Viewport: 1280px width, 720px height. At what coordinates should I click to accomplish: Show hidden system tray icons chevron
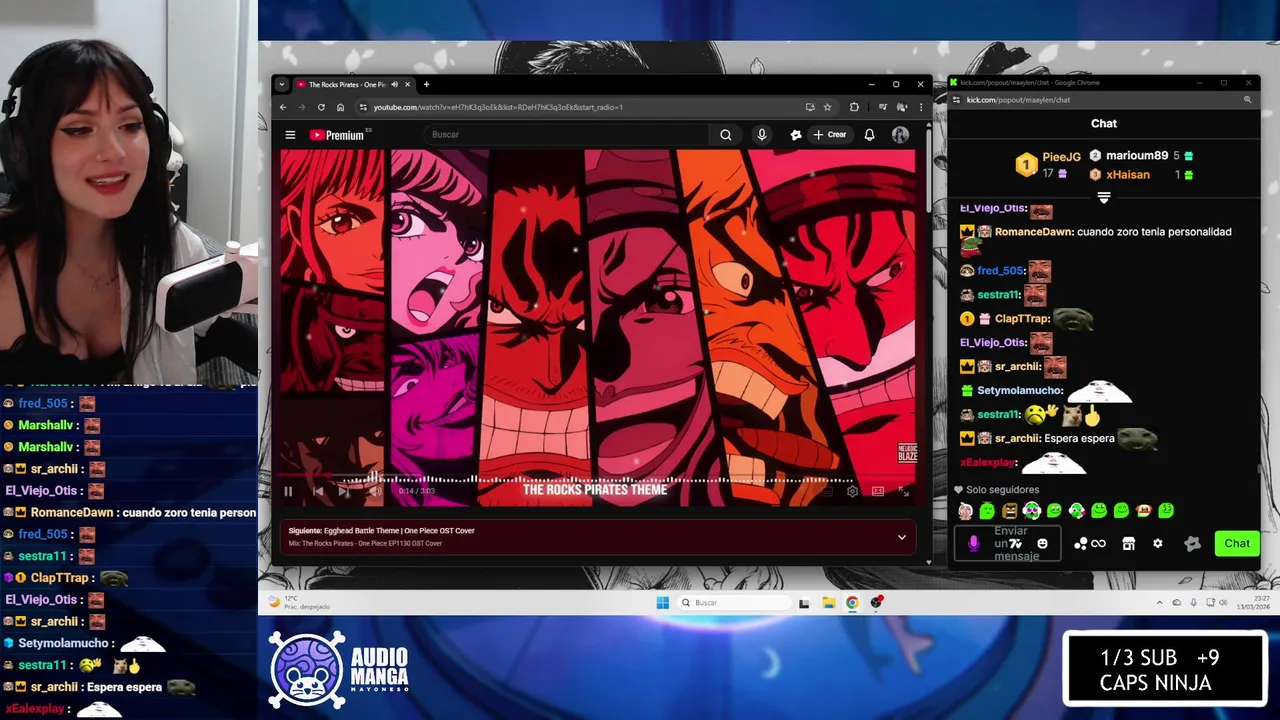(1160, 603)
